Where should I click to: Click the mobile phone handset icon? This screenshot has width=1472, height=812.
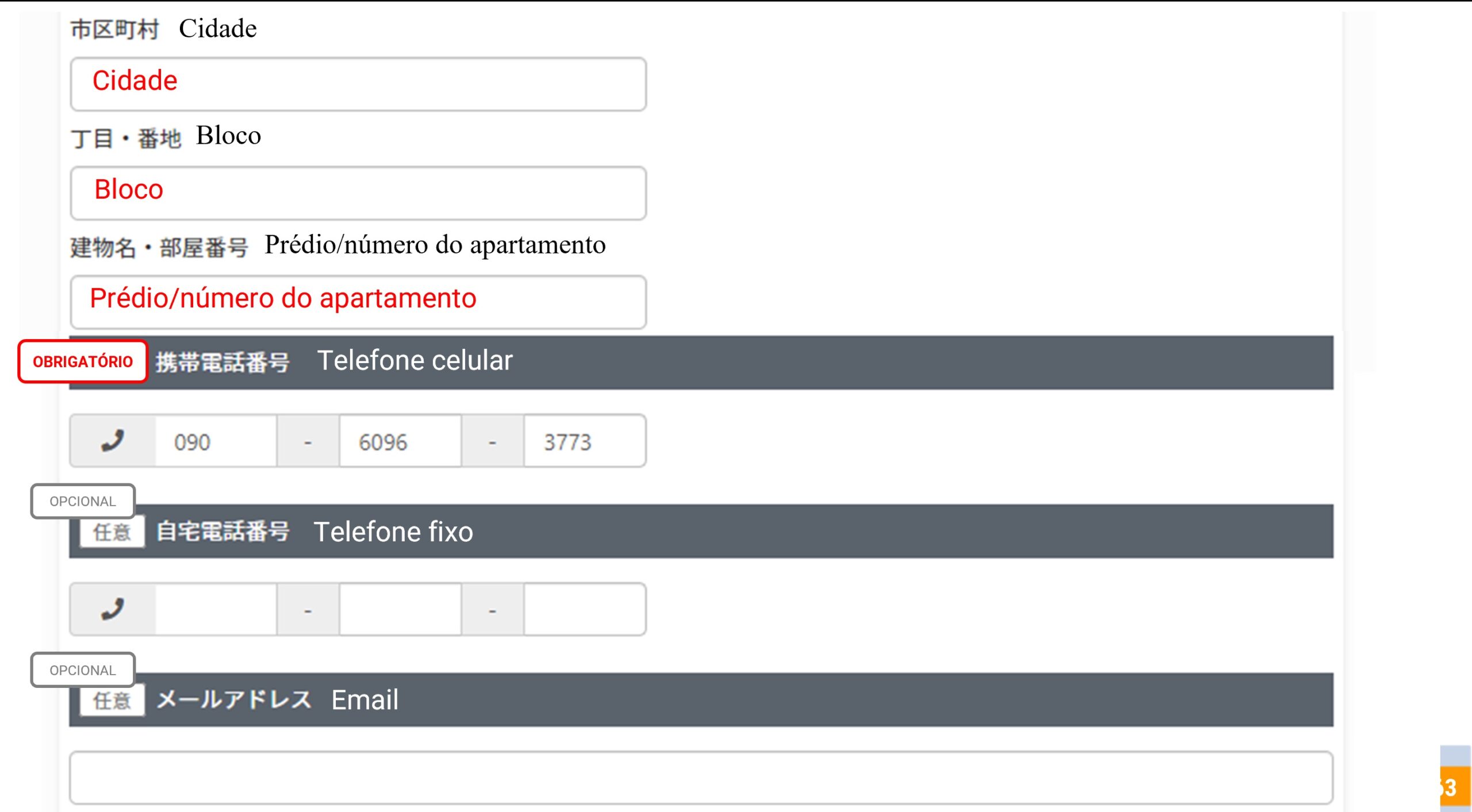tap(113, 441)
